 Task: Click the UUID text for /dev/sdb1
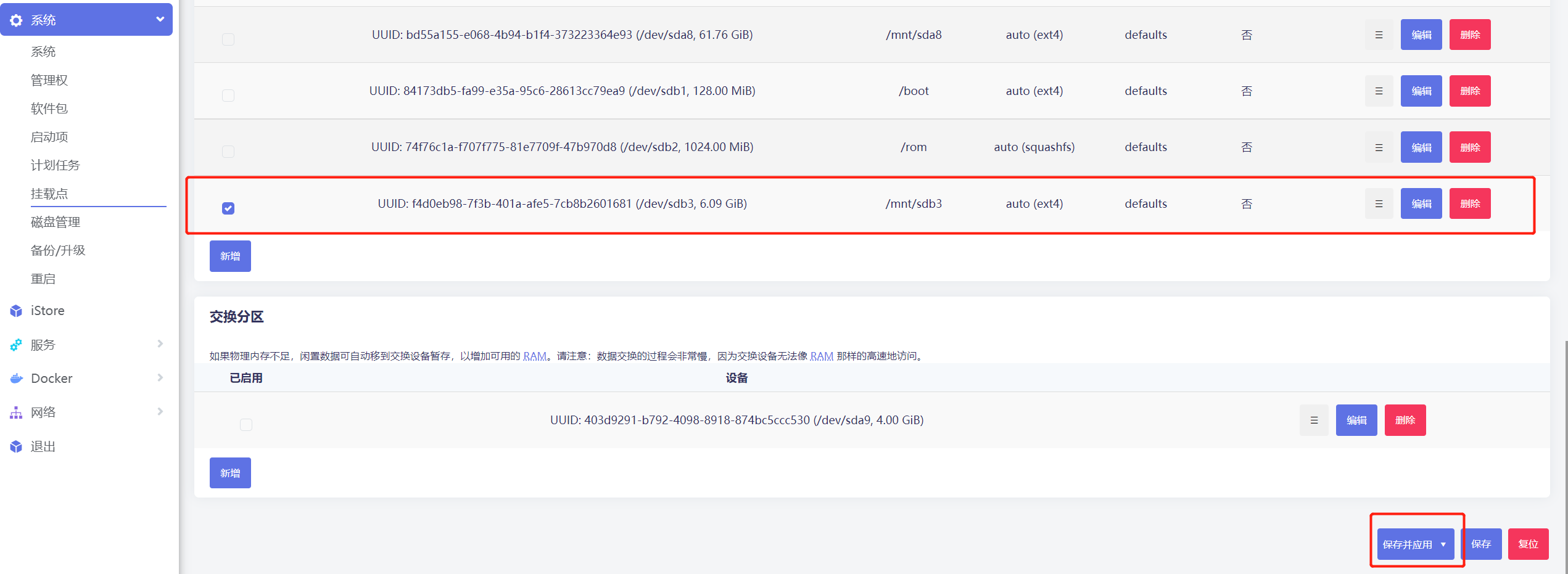pyautogui.click(x=562, y=91)
